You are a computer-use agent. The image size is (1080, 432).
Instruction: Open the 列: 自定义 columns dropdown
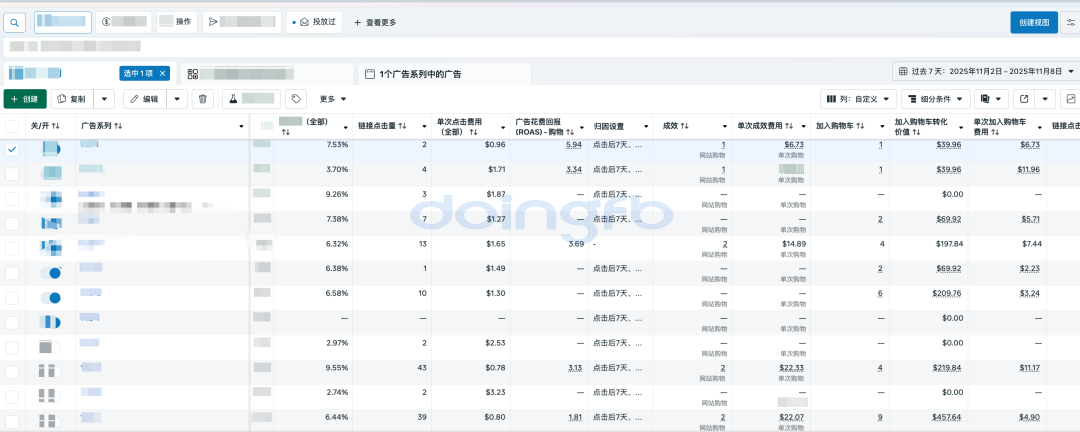click(x=856, y=99)
